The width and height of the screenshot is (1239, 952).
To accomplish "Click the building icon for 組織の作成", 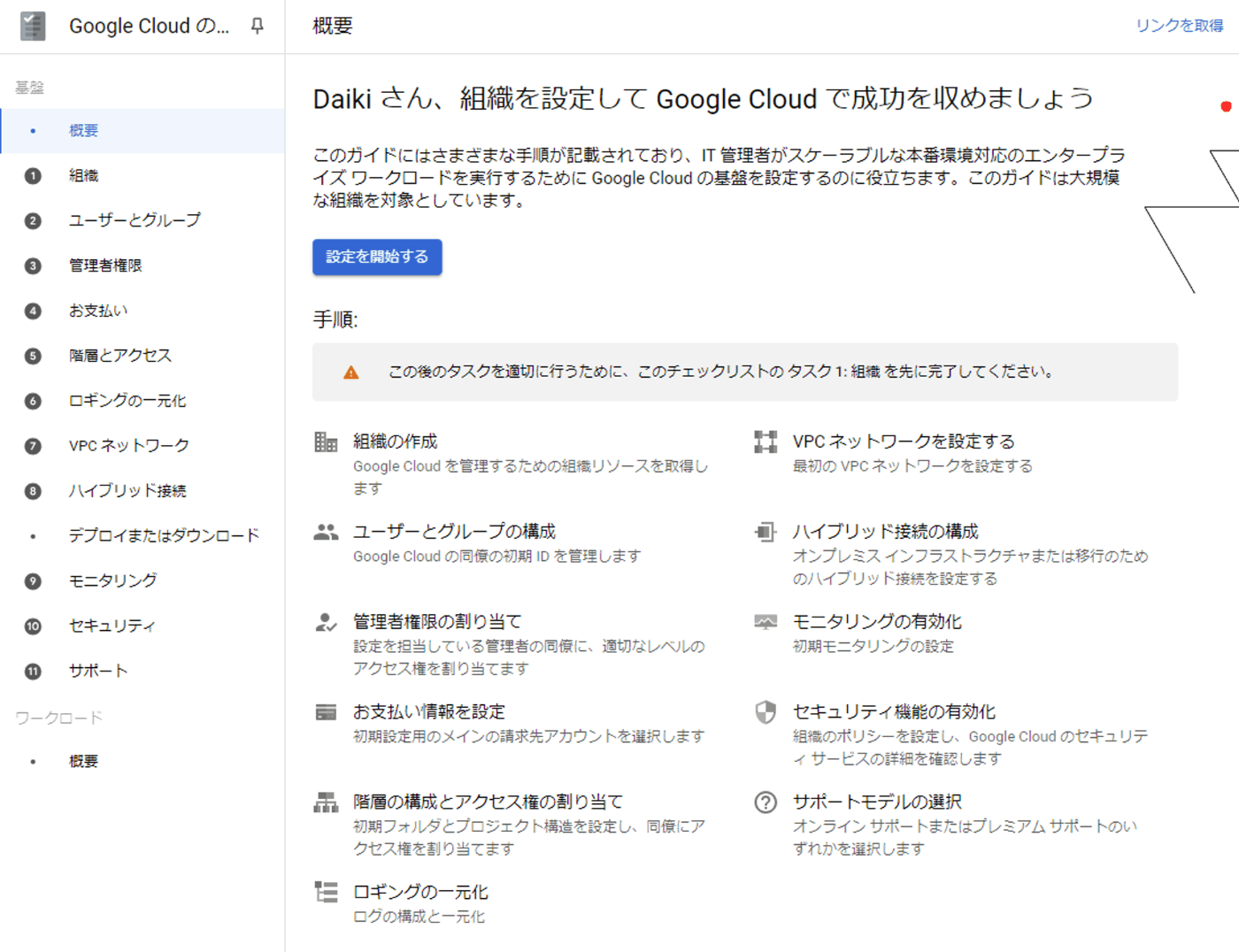I will point(326,441).
